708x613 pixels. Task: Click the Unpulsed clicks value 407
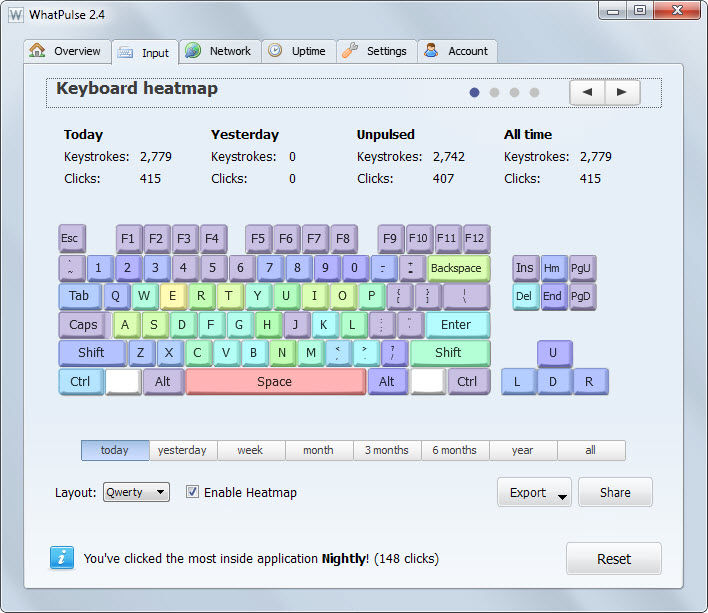pos(443,179)
